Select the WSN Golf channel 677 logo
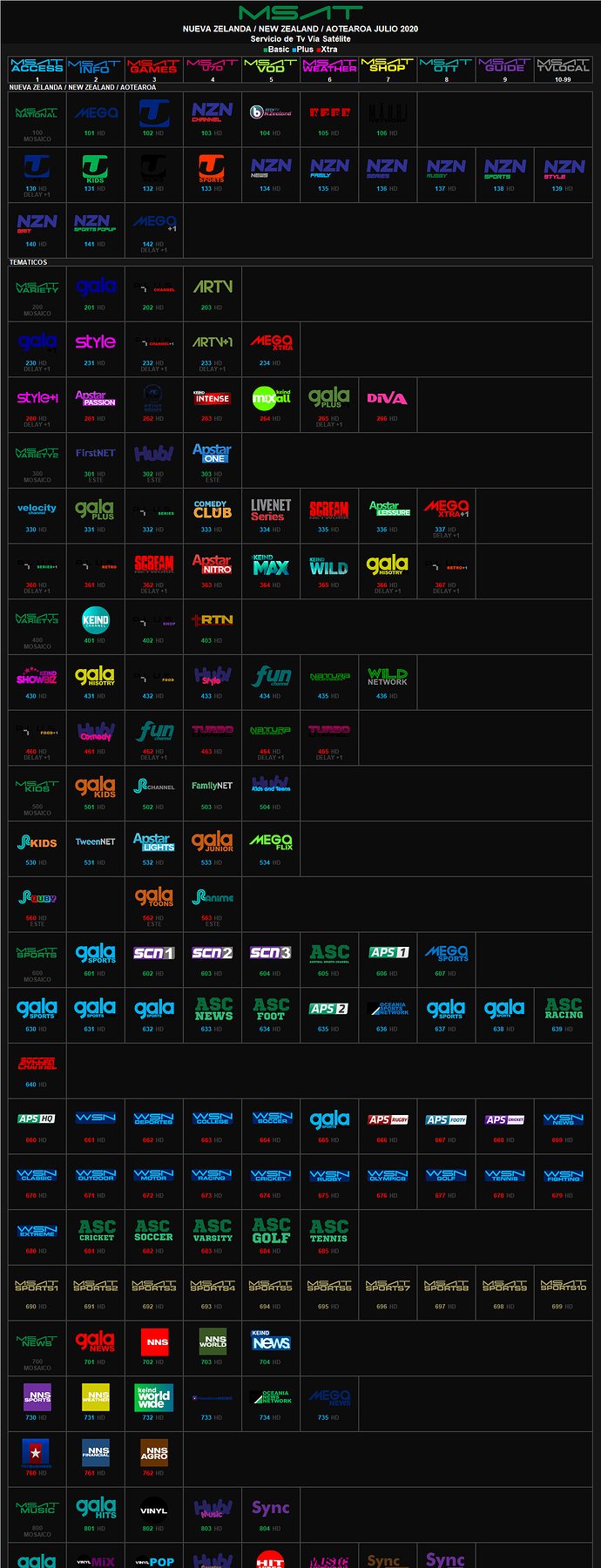The height and width of the screenshot is (1568, 601). pos(446,1175)
